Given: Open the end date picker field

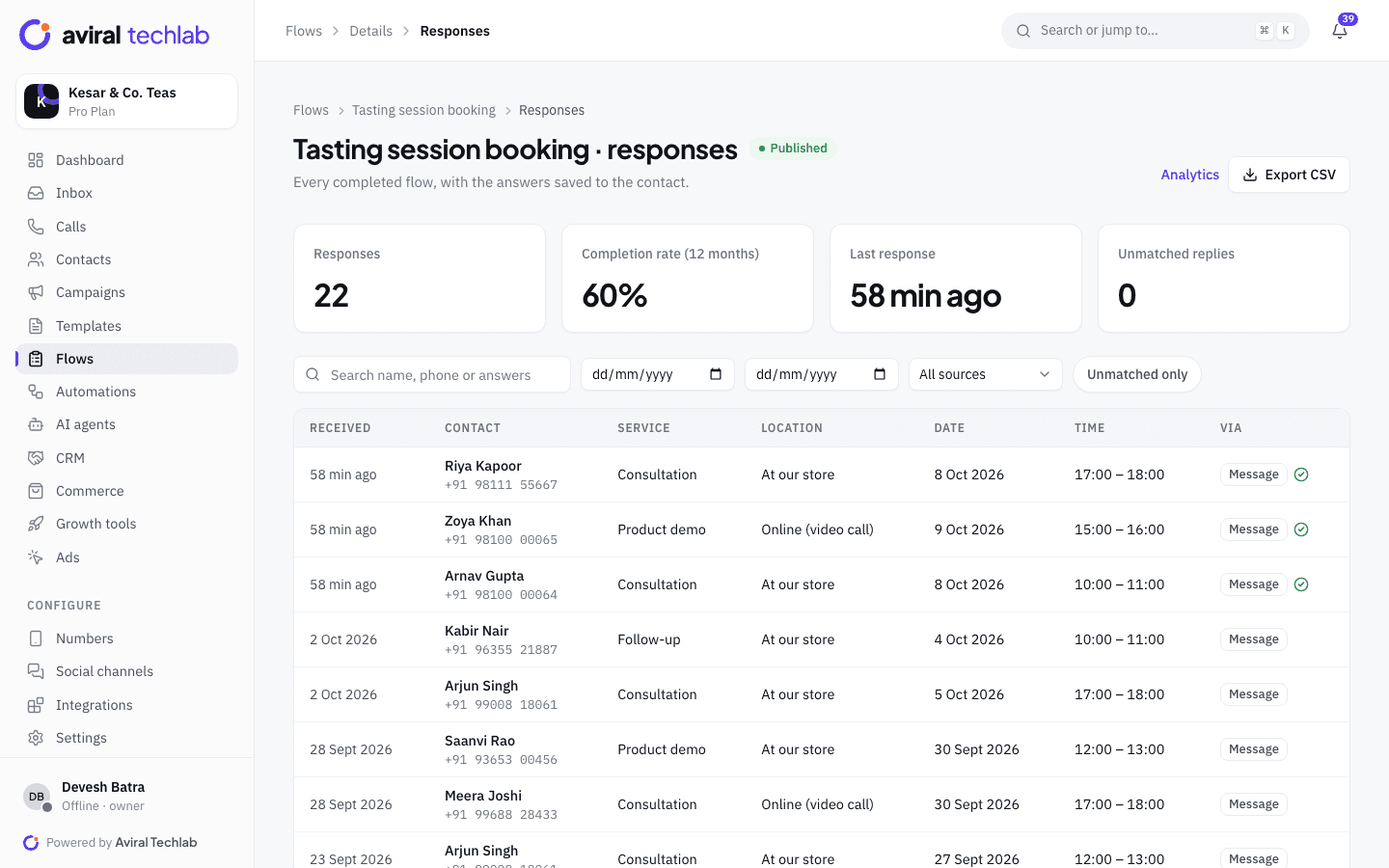Looking at the screenshot, I should point(822,374).
